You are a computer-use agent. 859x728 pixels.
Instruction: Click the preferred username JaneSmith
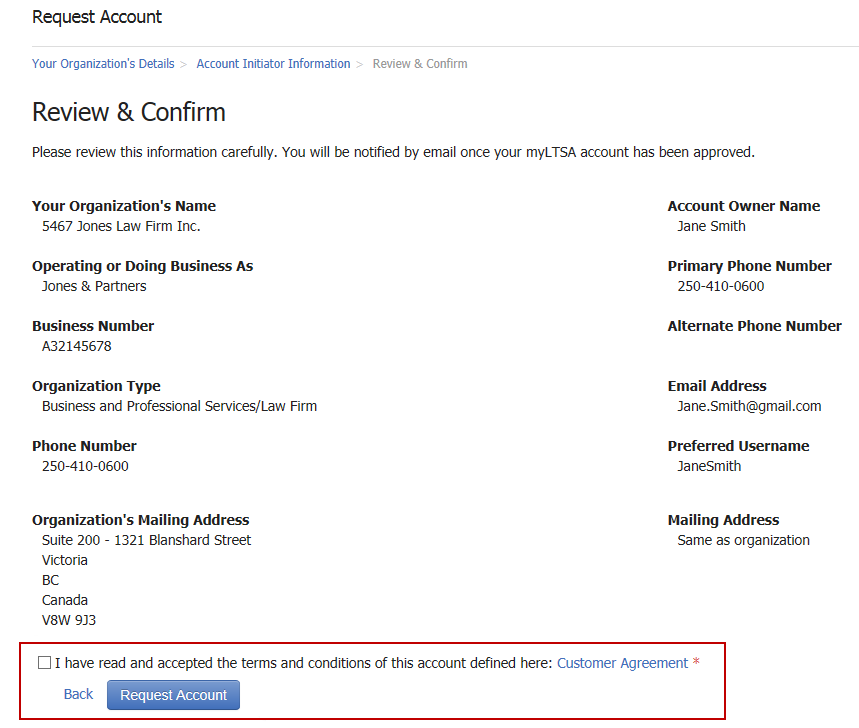coord(709,466)
